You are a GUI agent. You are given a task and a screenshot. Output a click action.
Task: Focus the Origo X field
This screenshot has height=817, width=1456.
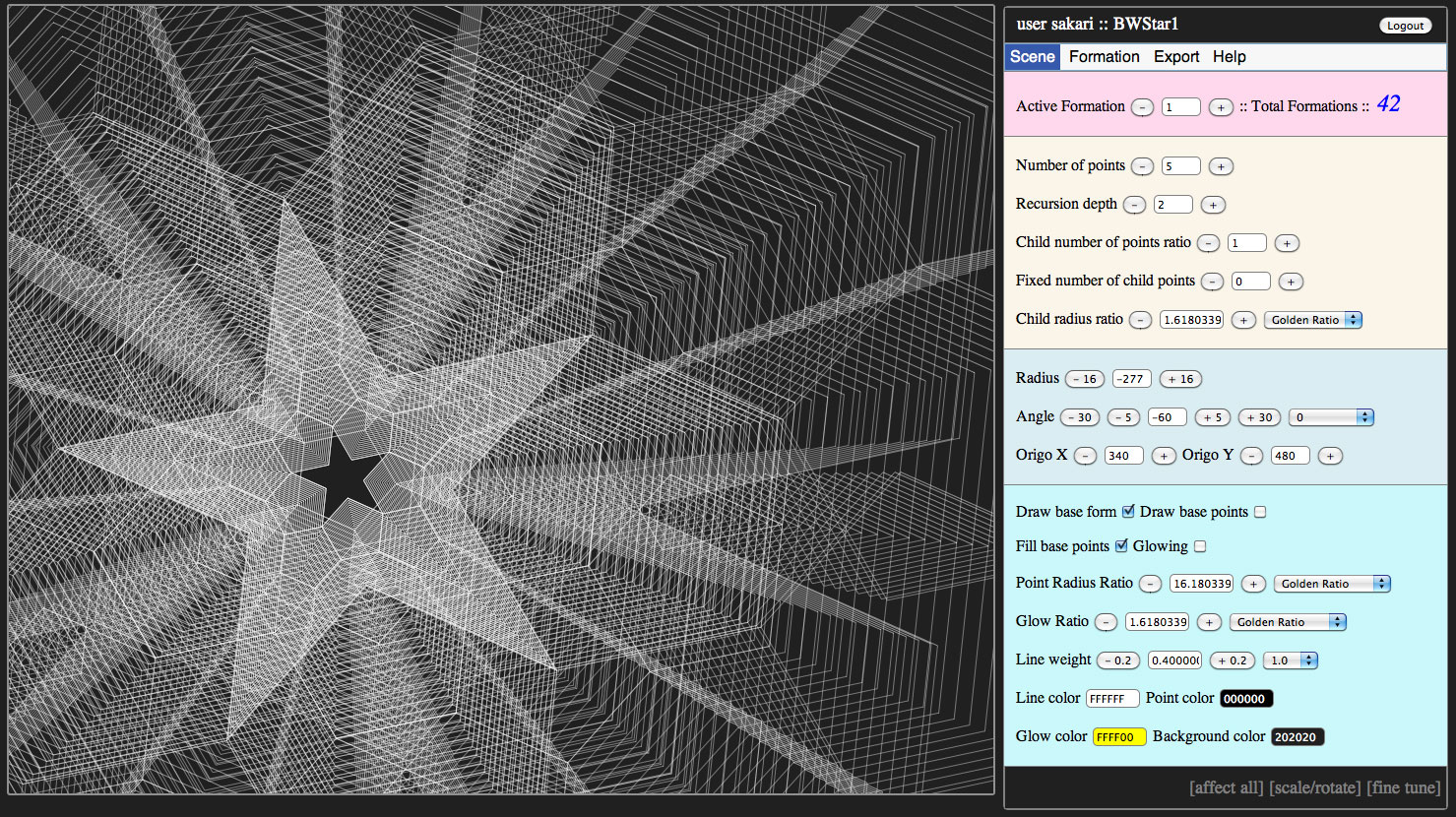pyautogui.click(x=1124, y=456)
